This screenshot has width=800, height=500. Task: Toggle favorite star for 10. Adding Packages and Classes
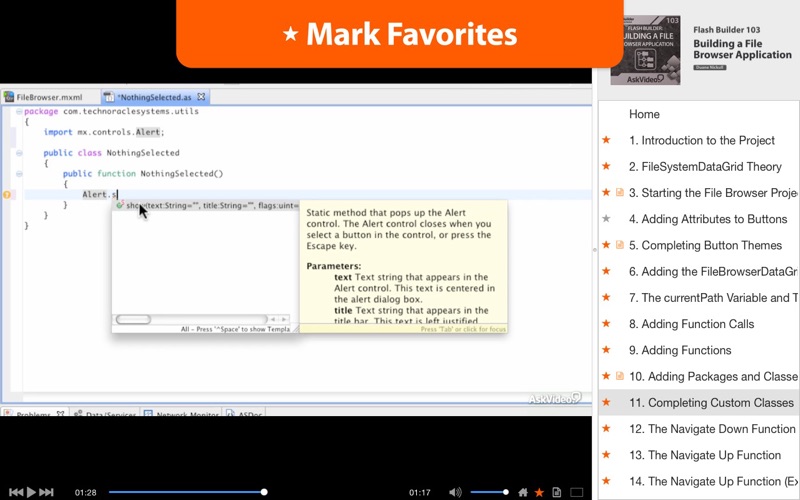(606, 376)
